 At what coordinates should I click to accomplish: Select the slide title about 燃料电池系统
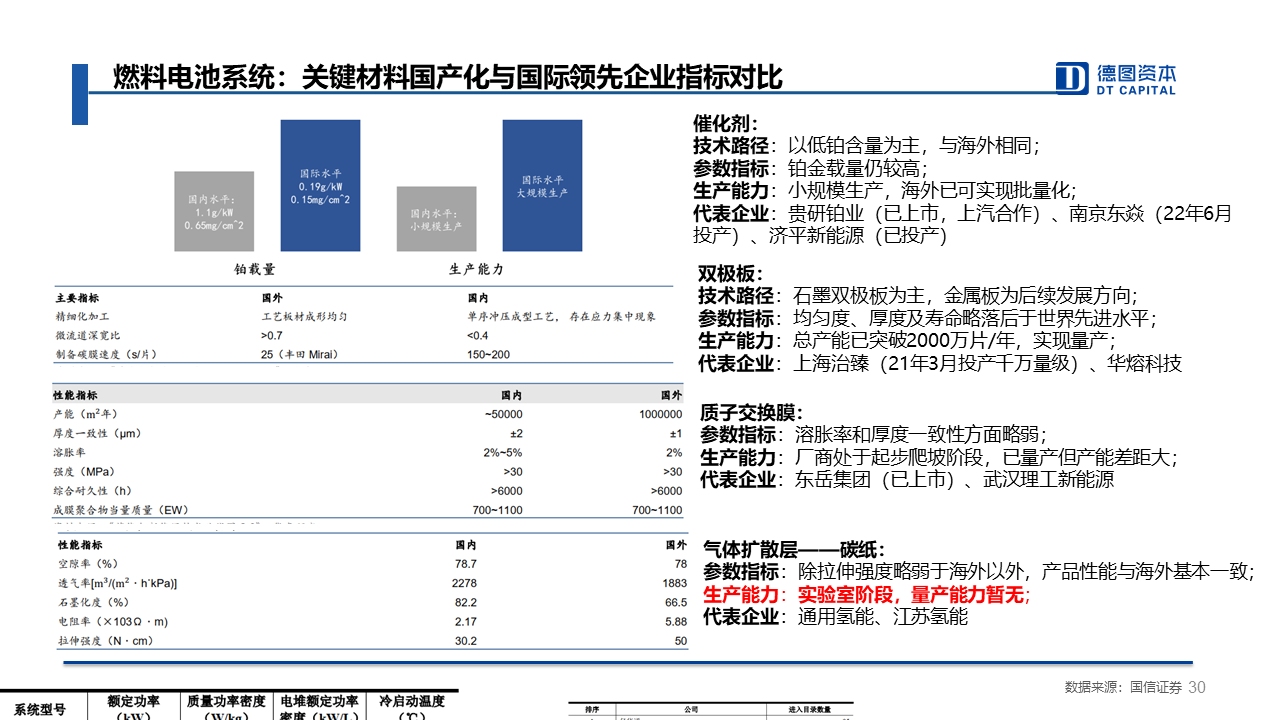448,77
